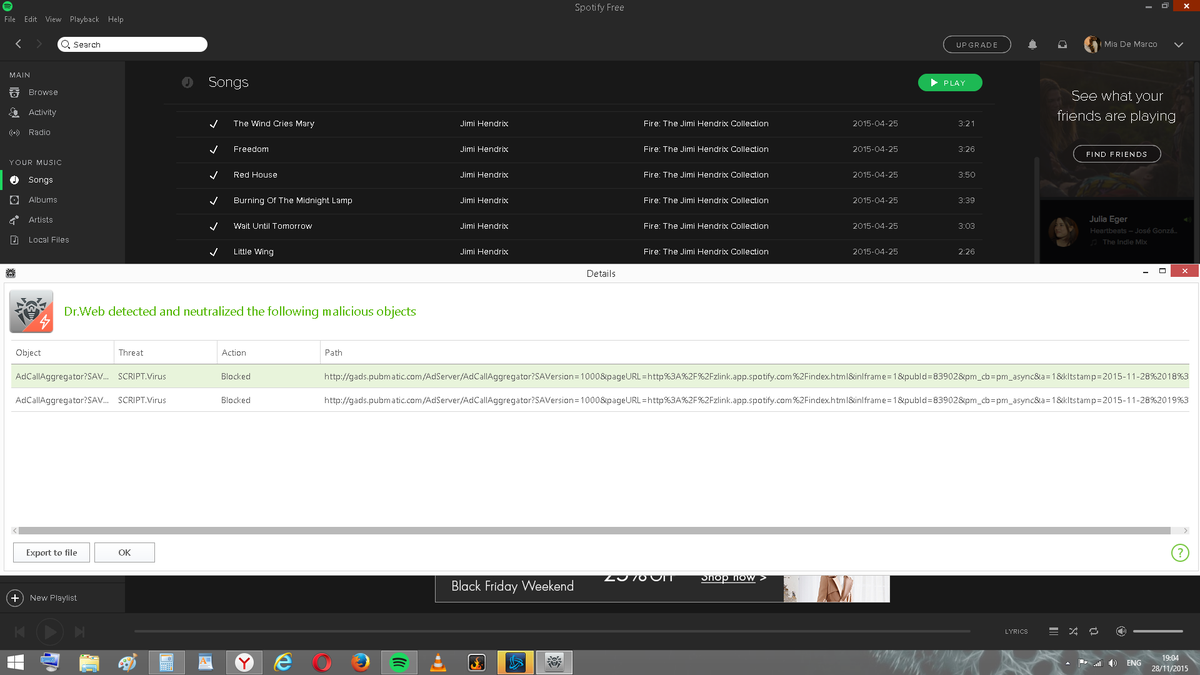Uncheck saved mark for Wait Until Tomorrow

coord(214,226)
